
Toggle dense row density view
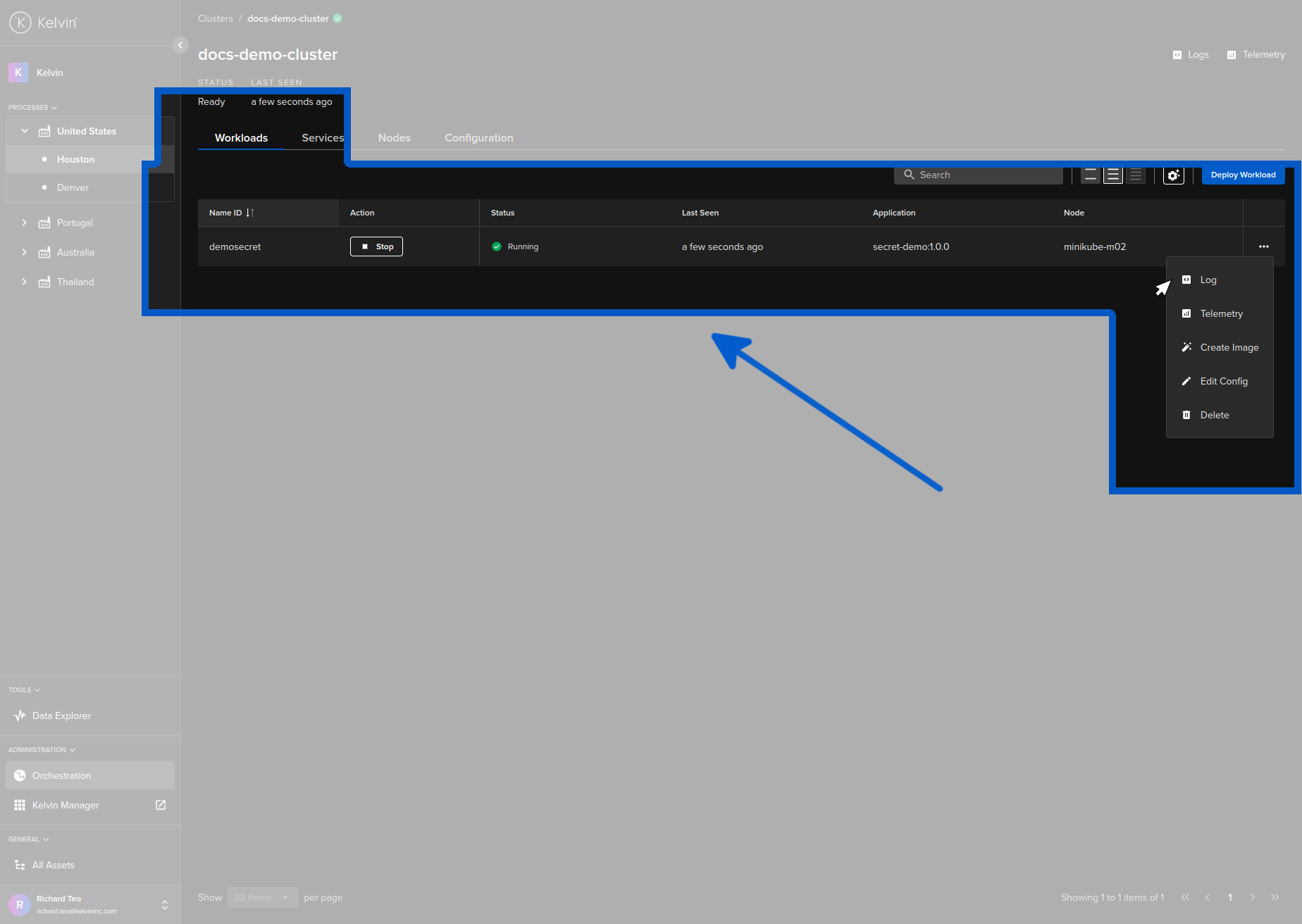pyautogui.click(x=1135, y=175)
